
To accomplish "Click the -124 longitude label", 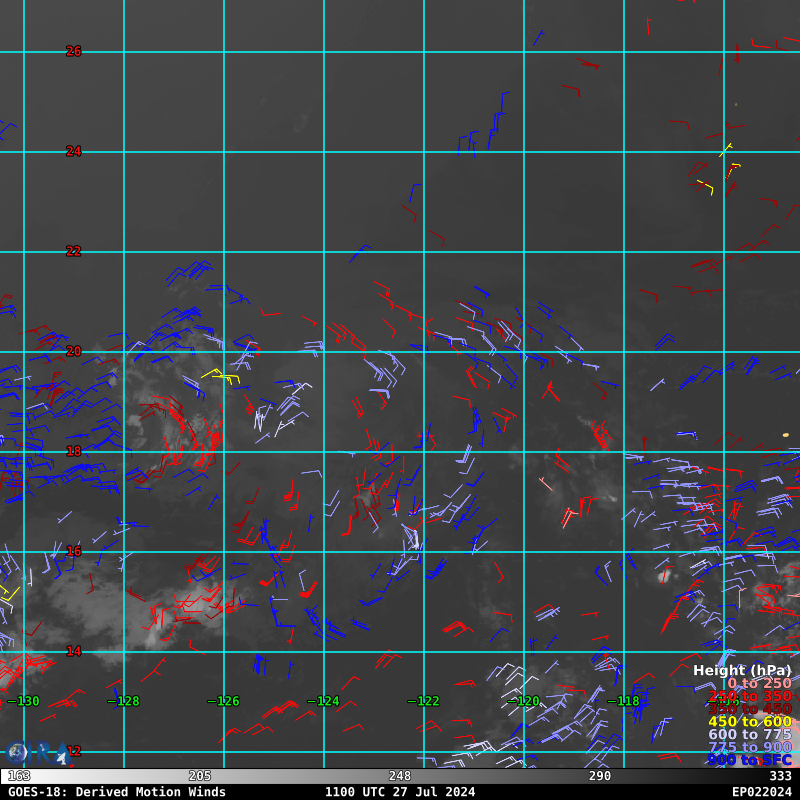I will coord(324,701).
